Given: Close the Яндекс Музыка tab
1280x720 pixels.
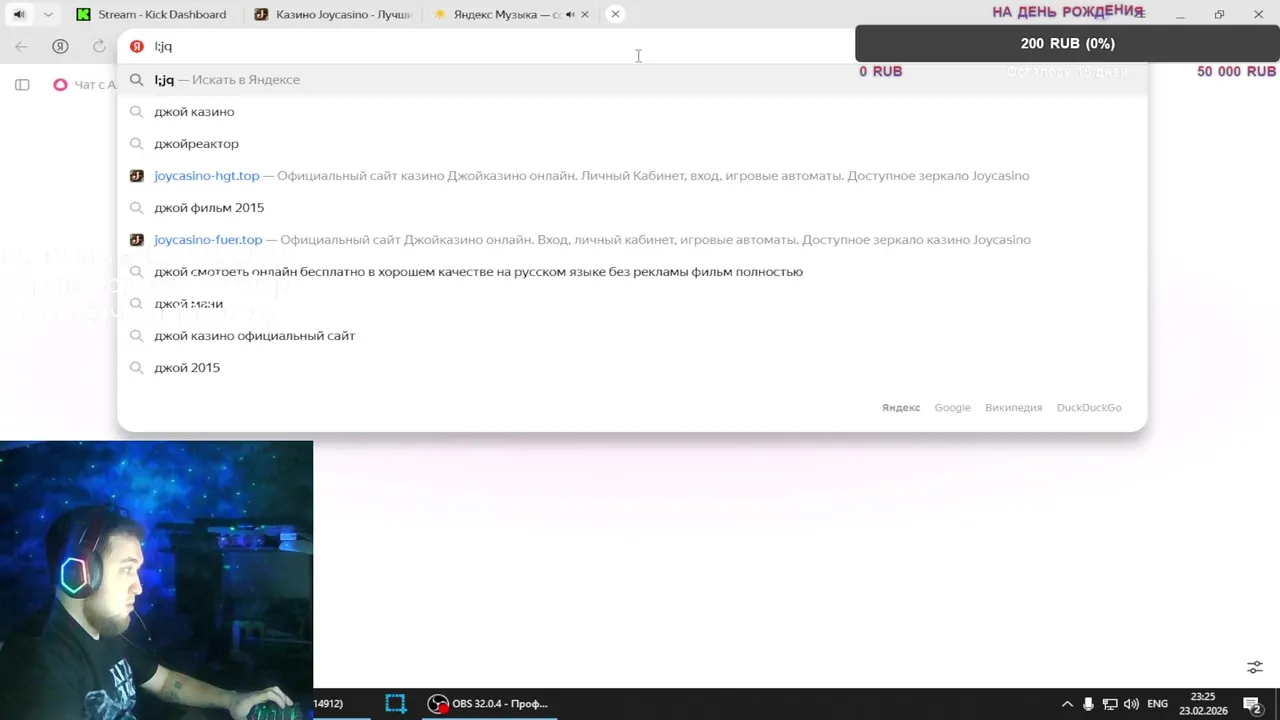Looking at the screenshot, I should [585, 14].
